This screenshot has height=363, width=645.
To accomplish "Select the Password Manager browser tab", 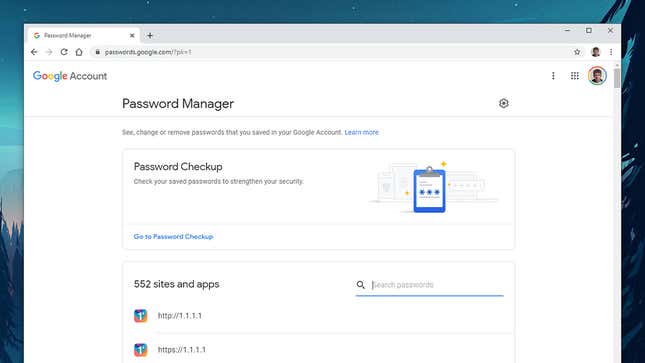I will tap(84, 35).
